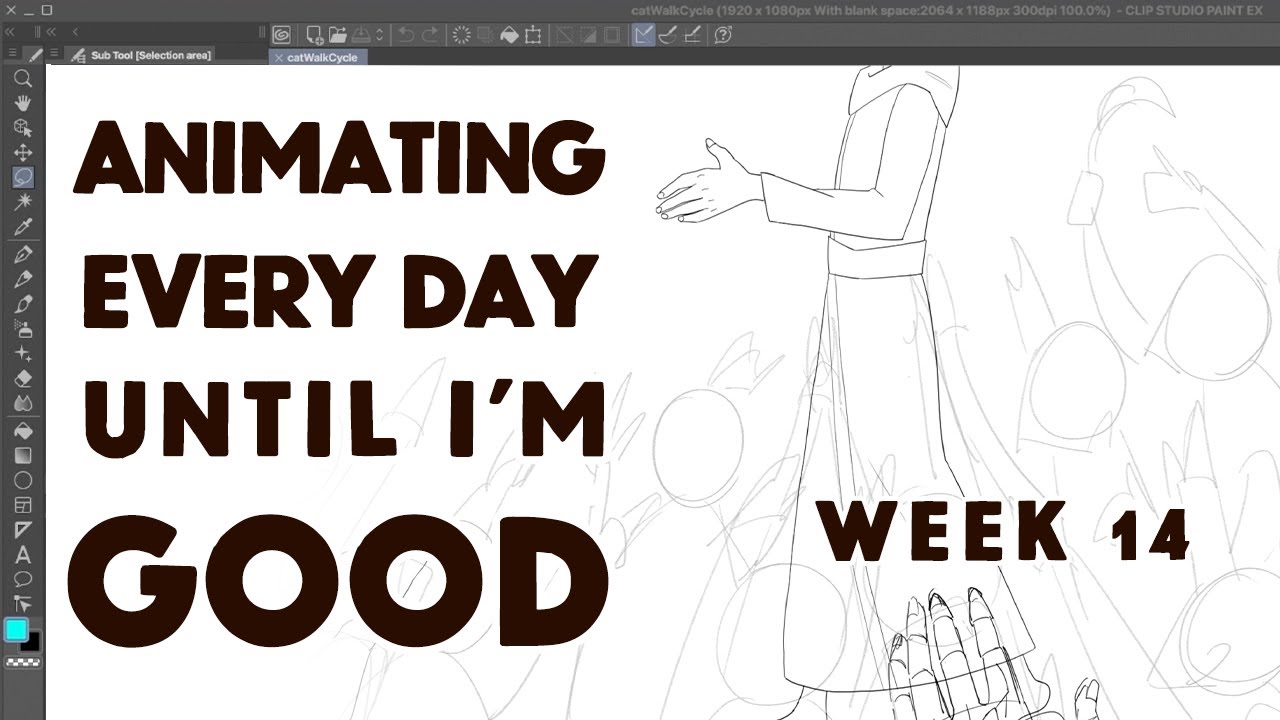Open Clip Studio launcher icon

pos(282,35)
